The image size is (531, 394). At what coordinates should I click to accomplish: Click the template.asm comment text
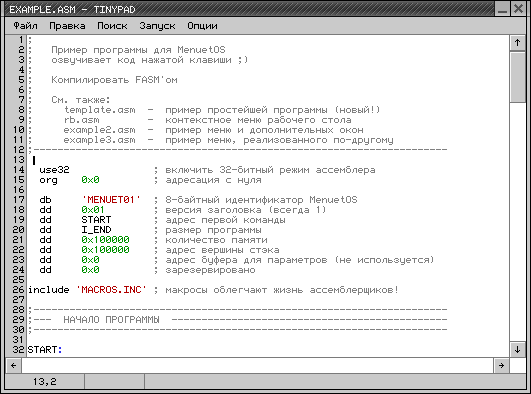[100, 110]
